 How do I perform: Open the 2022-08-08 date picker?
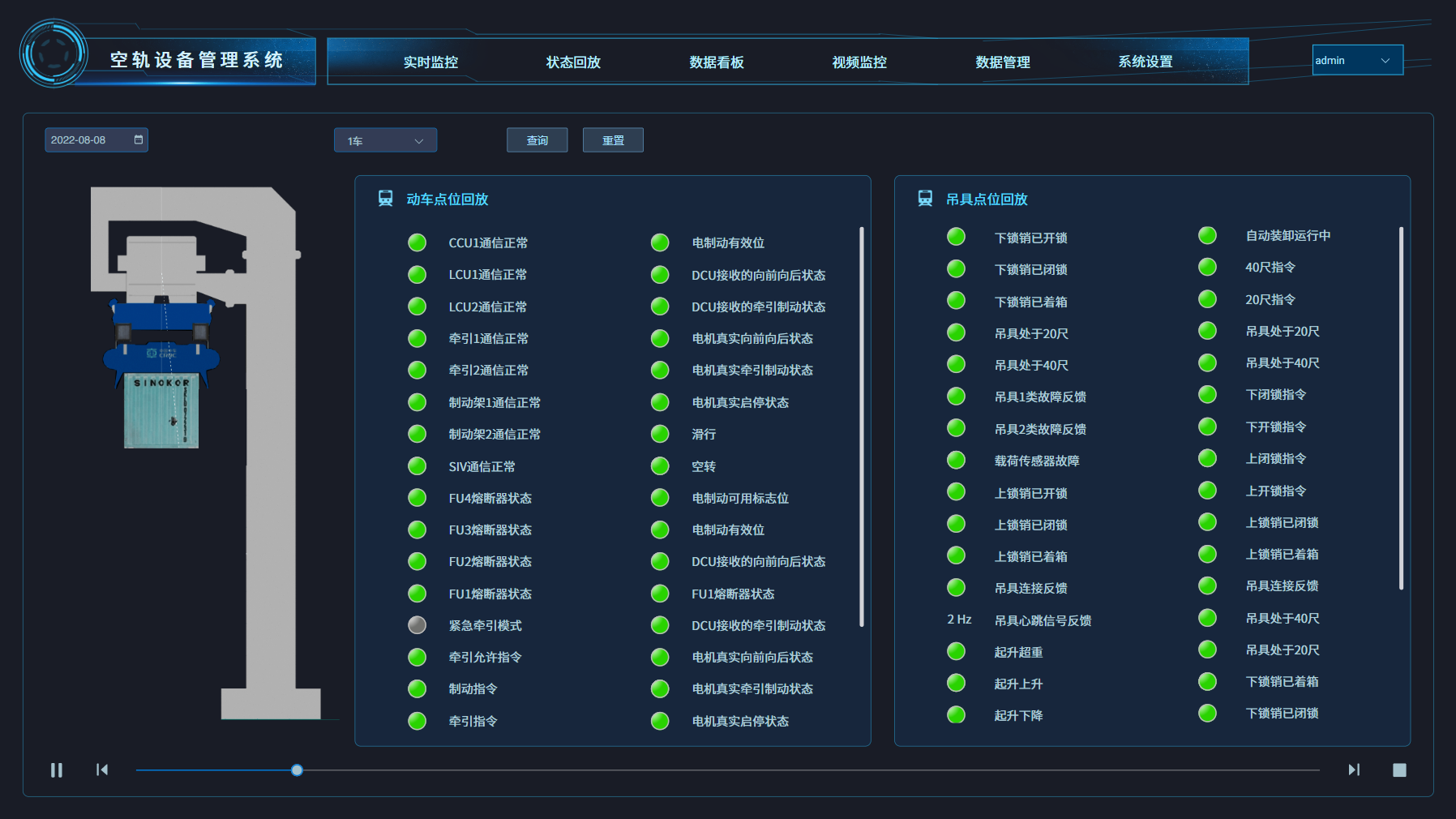point(89,140)
